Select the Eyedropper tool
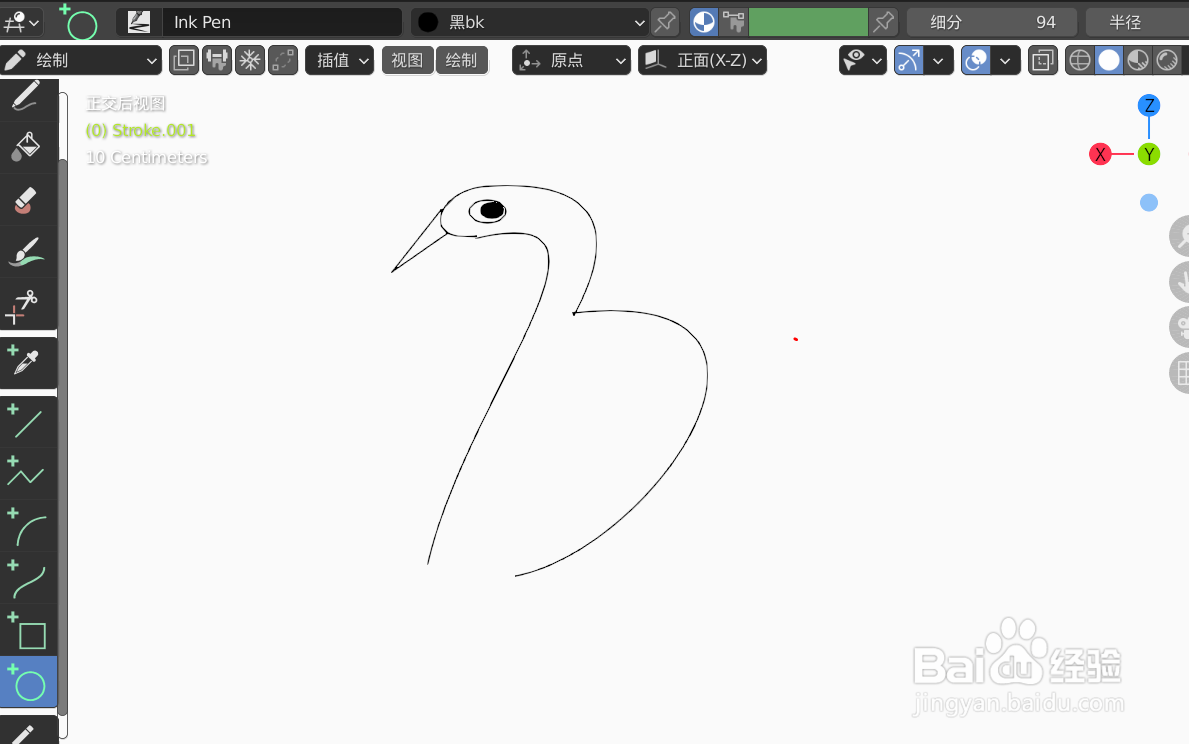This screenshot has width=1189, height=744. click(28, 363)
